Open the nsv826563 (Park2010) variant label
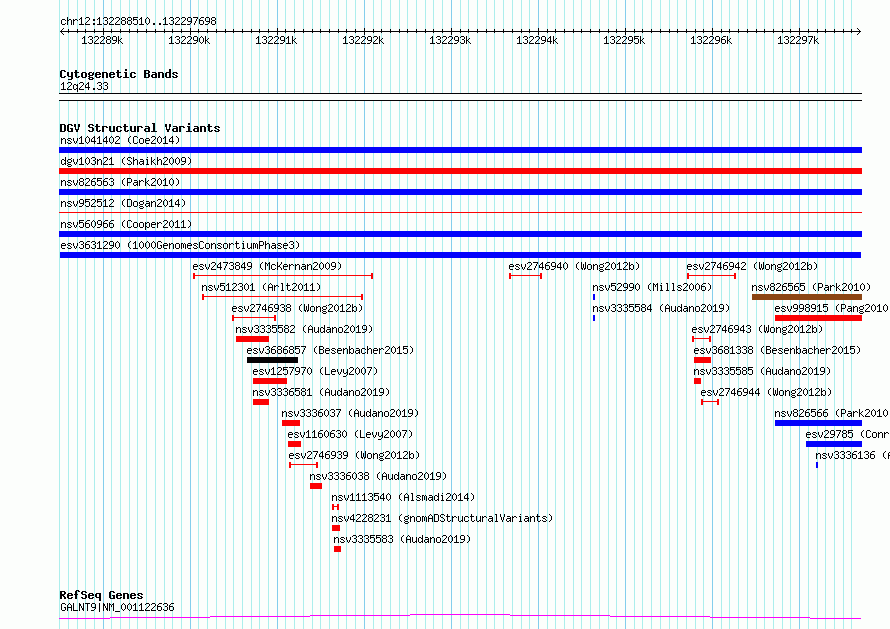890x629 pixels. (x=120, y=182)
